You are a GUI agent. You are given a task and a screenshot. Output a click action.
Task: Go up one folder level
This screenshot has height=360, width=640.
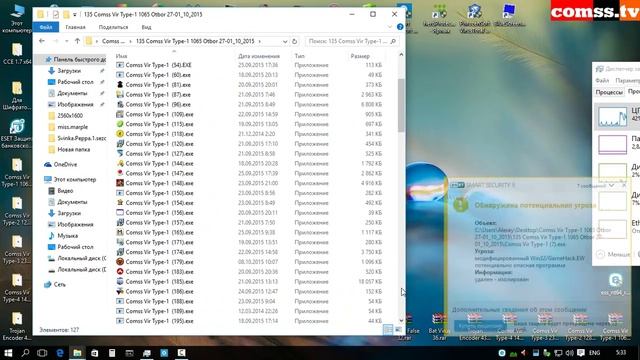pyautogui.click(x=77, y=41)
